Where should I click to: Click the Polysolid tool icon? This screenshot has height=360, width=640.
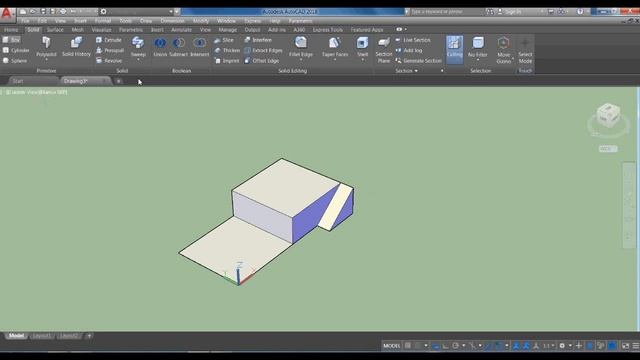click(46, 42)
